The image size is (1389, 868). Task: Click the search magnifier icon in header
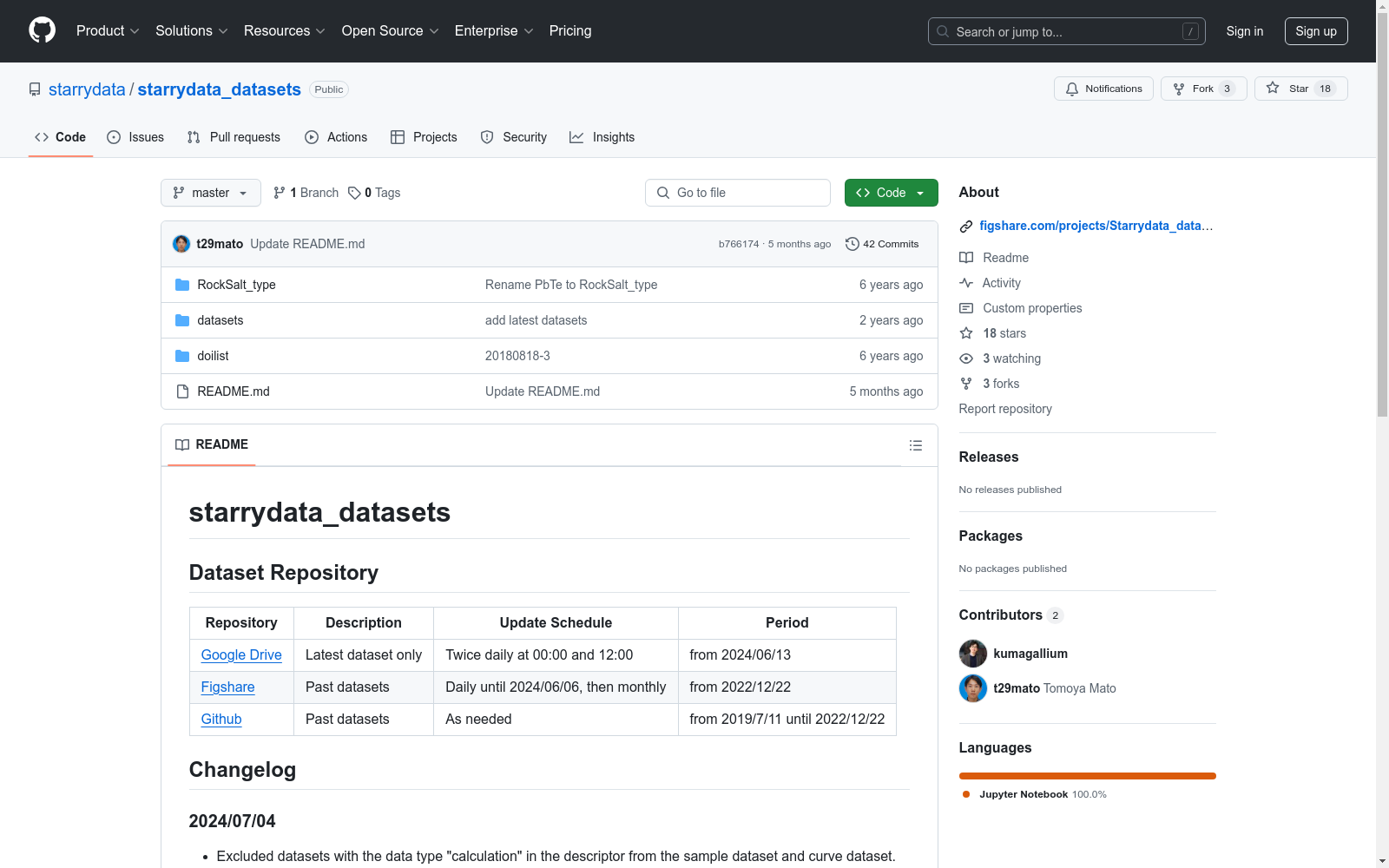[943, 31]
